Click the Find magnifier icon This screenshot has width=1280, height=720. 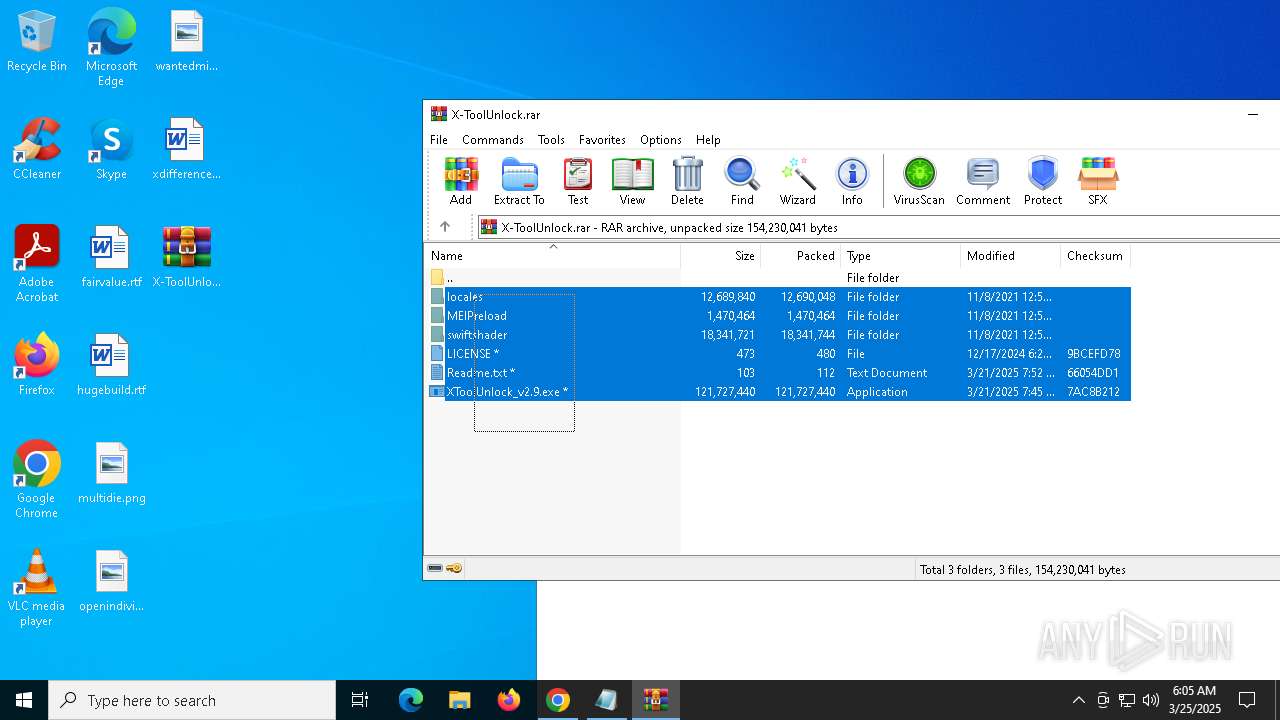coord(742,181)
